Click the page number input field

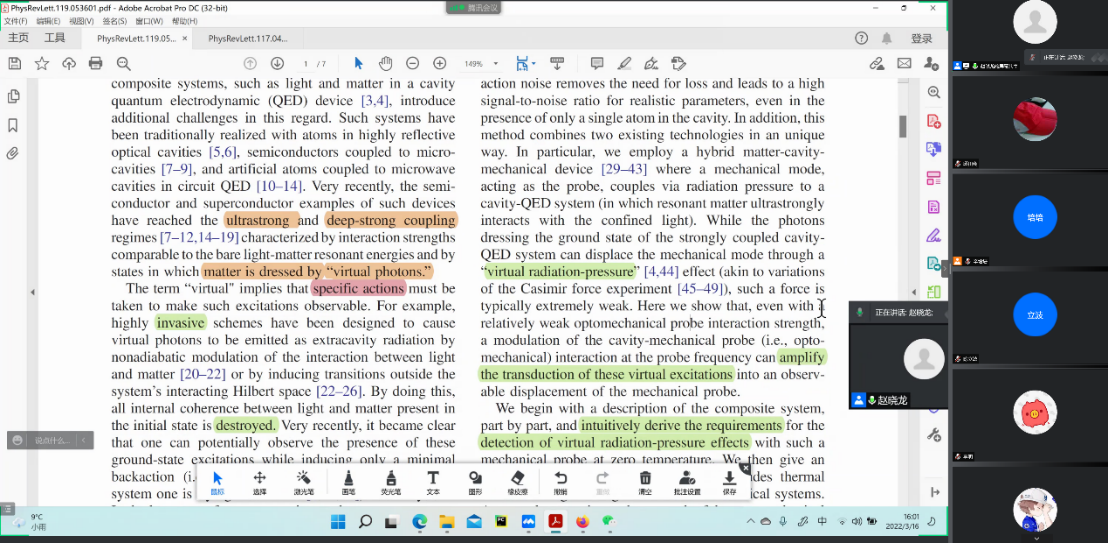(306, 64)
